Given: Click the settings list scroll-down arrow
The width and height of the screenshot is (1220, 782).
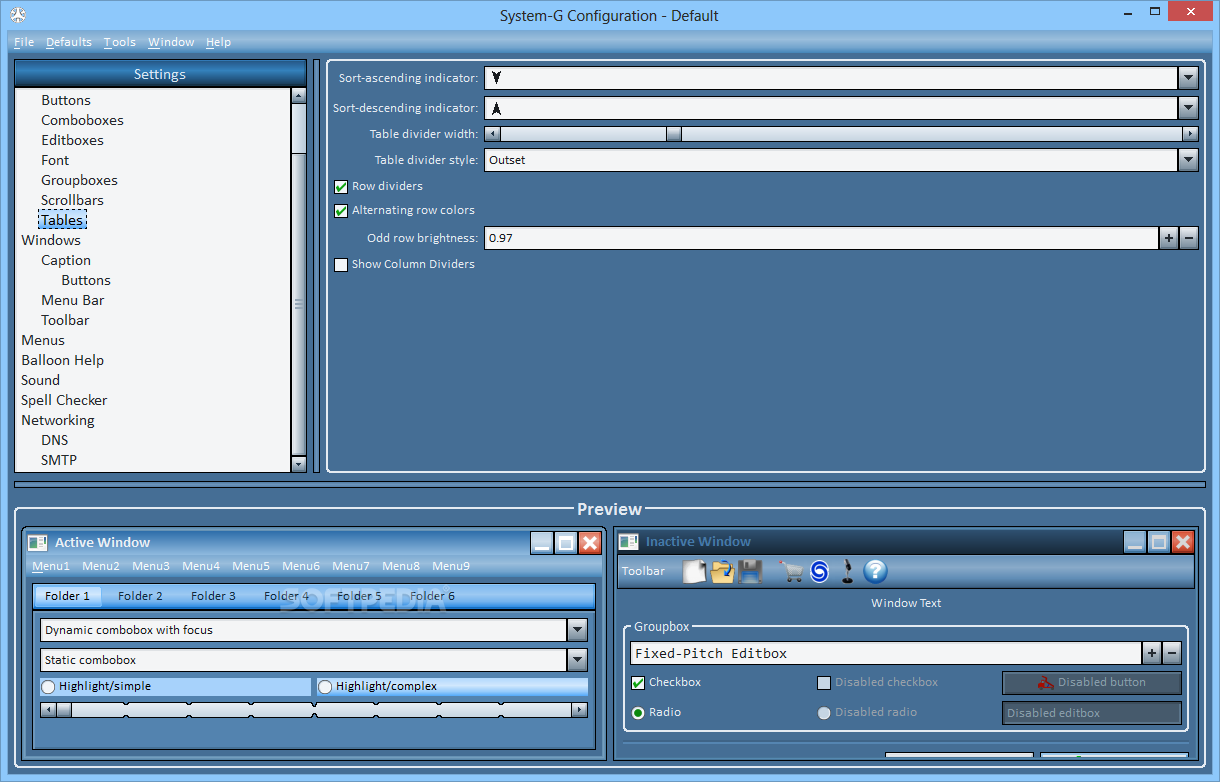Looking at the screenshot, I should 298,464.
